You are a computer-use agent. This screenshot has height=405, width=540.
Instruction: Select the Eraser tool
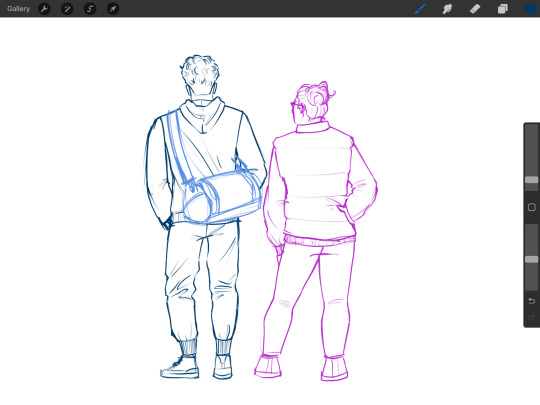coord(475,9)
